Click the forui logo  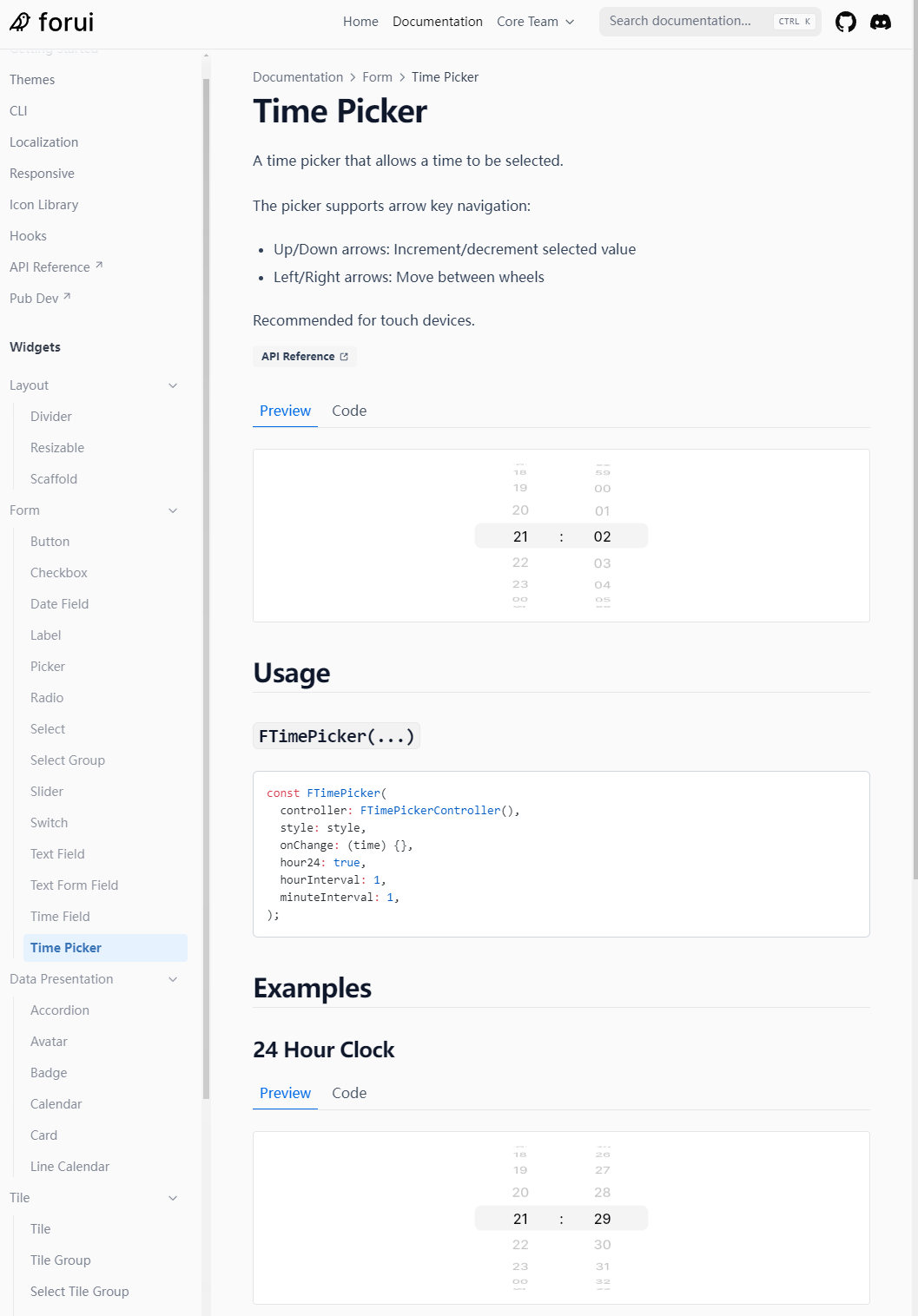[52, 22]
